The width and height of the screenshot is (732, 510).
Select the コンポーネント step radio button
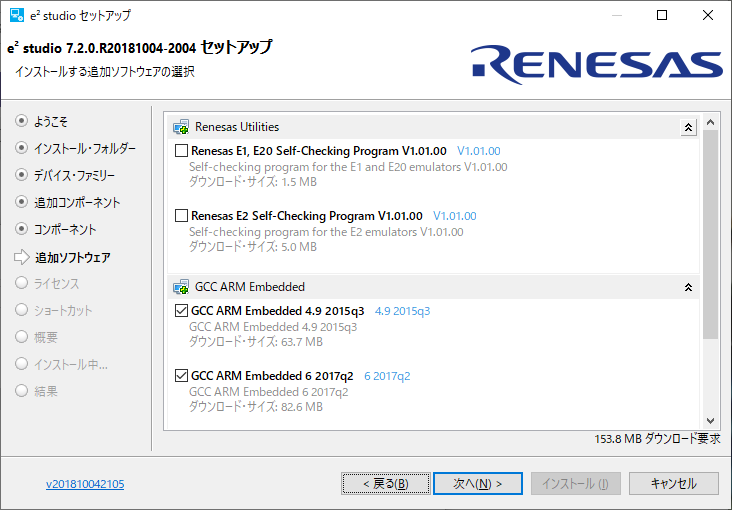click(21, 229)
